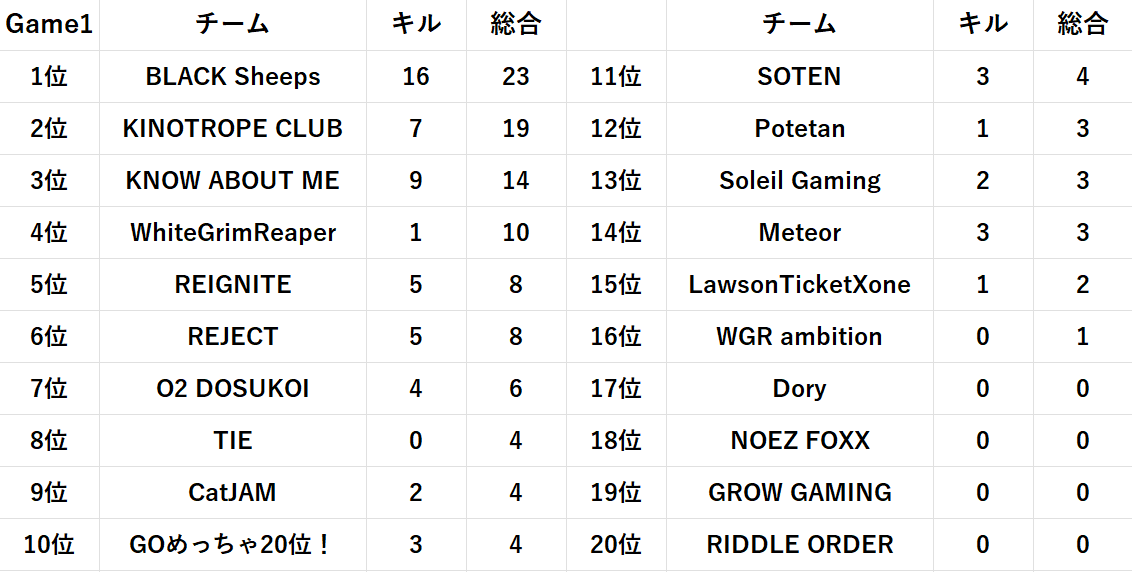Select the BLACK Sheeps team cell
The width and height of the screenshot is (1132, 572).
233,77
